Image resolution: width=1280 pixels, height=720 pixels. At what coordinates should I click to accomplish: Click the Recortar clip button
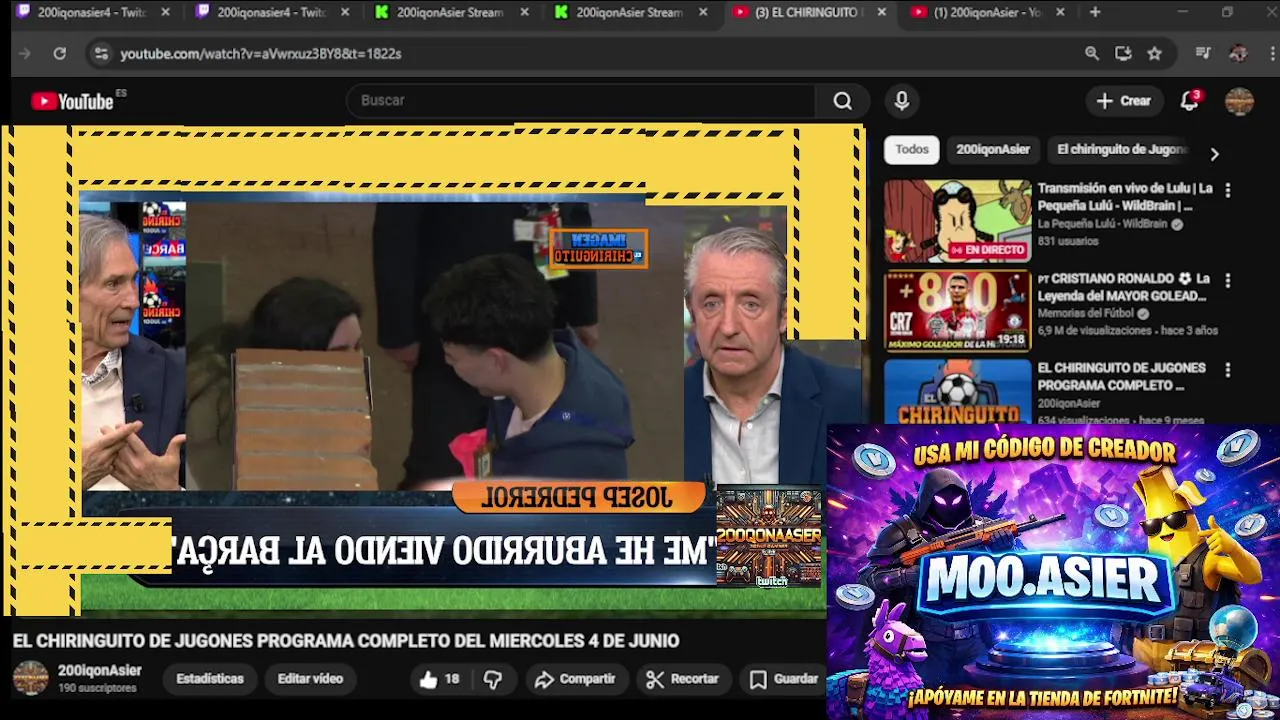point(683,679)
